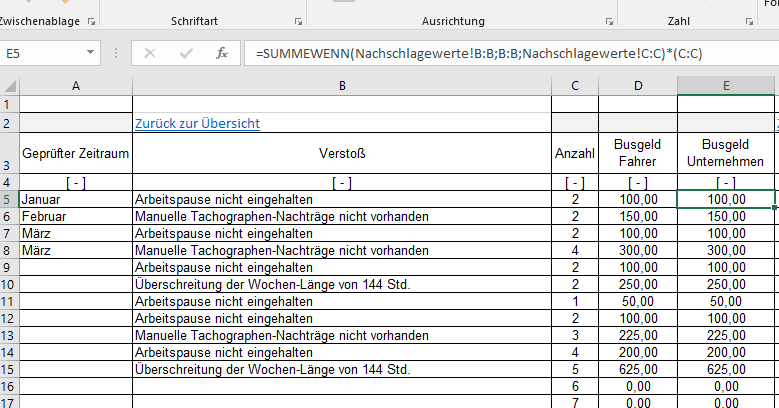
Task: Select Anzahl value 5 in row 15
Action: (x=575, y=369)
